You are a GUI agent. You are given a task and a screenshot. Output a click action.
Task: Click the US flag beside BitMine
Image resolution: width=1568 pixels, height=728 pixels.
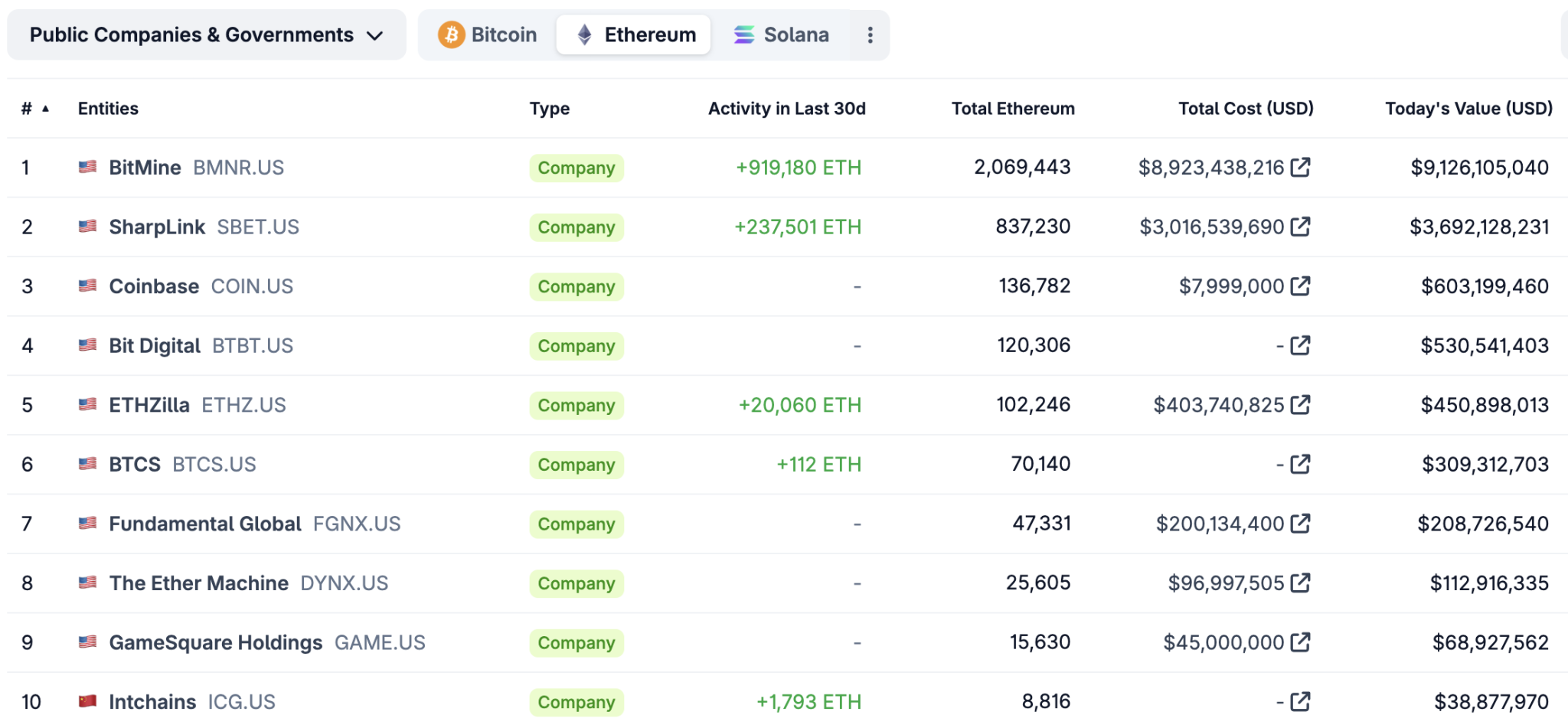87,167
